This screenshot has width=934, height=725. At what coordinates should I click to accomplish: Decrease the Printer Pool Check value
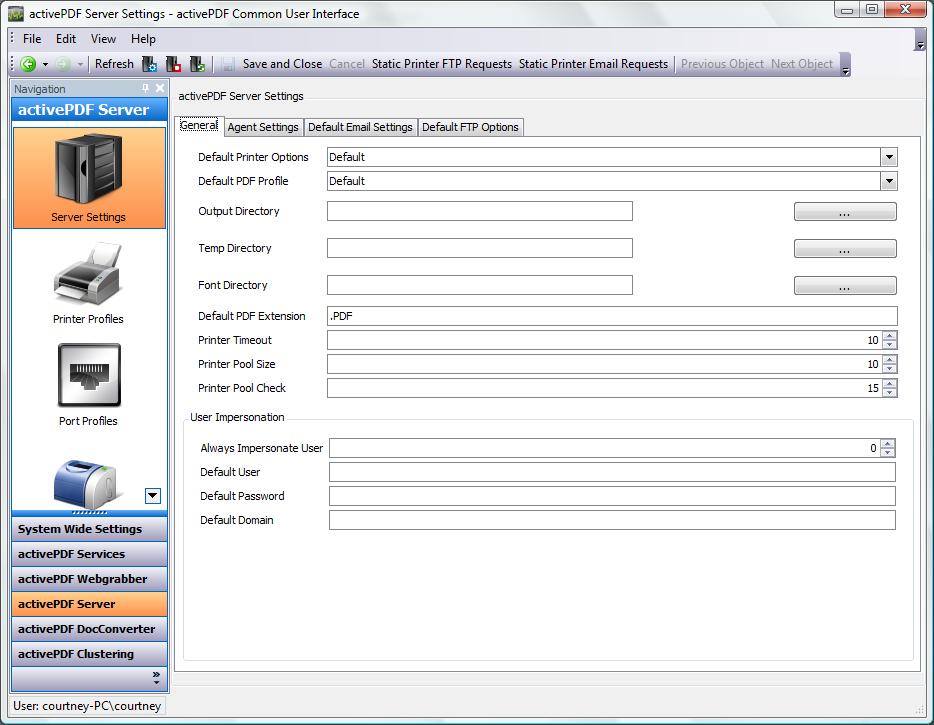(x=889, y=393)
